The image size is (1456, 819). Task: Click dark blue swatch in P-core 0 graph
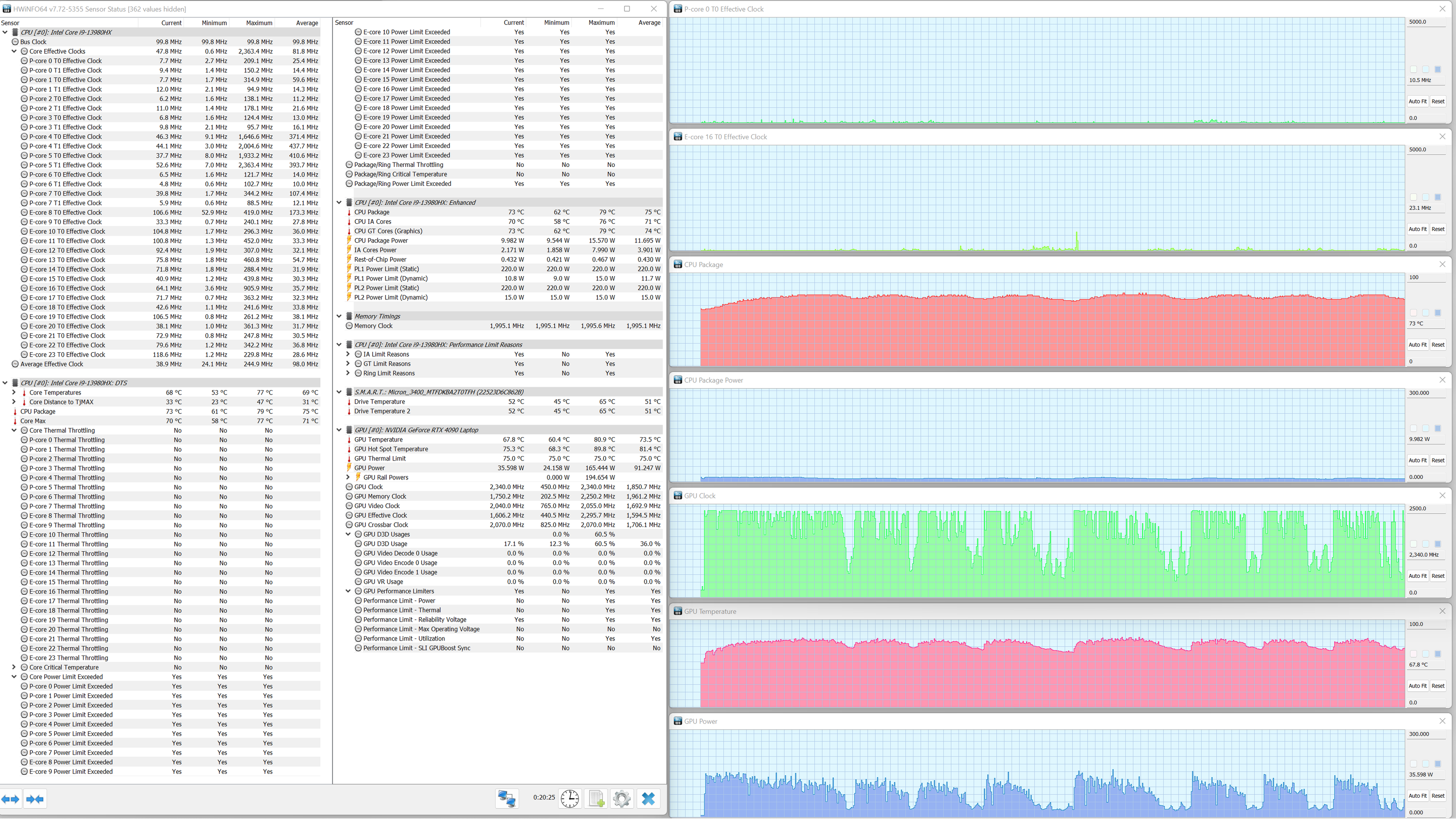coord(1438,69)
